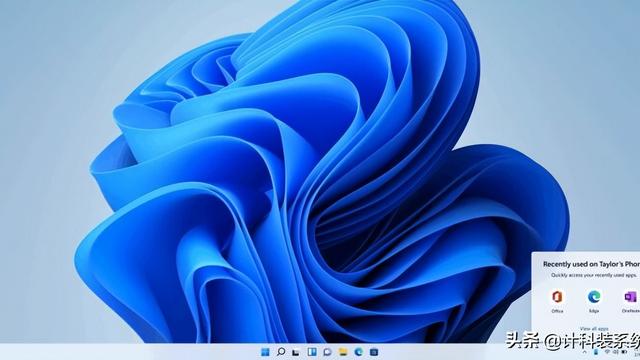Open network Wi-Fi icon in system tray
The width and height of the screenshot is (640, 360).
607,352
